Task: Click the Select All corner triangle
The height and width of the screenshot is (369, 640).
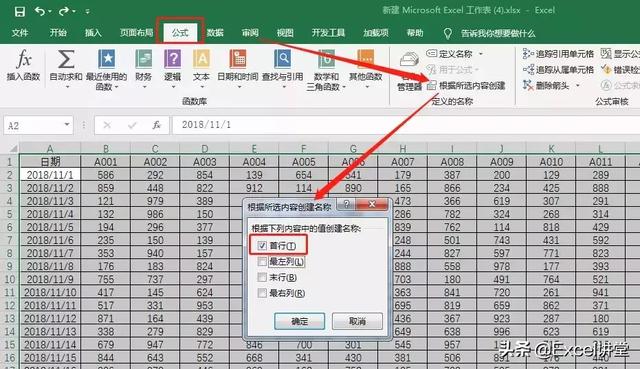Action: pyautogui.click(x=12, y=148)
